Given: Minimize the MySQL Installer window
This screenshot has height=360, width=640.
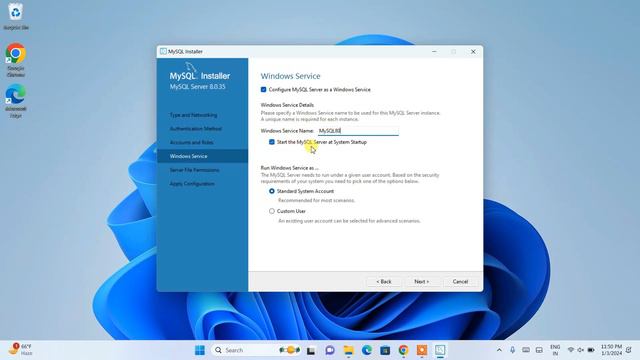Looking at the screenshot, I should tap(434, 51).
